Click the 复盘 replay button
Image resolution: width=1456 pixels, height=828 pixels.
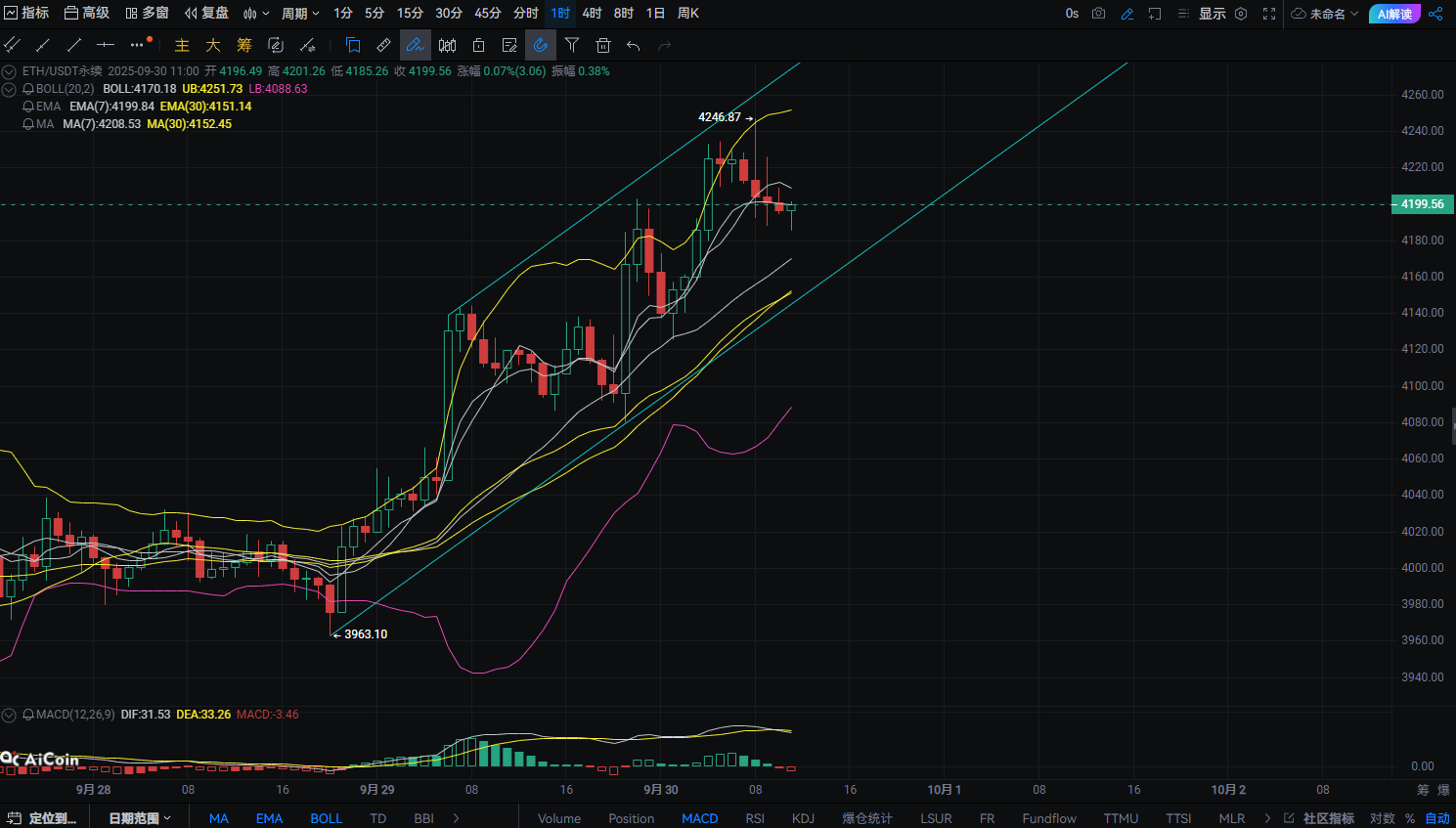(206, 14)
